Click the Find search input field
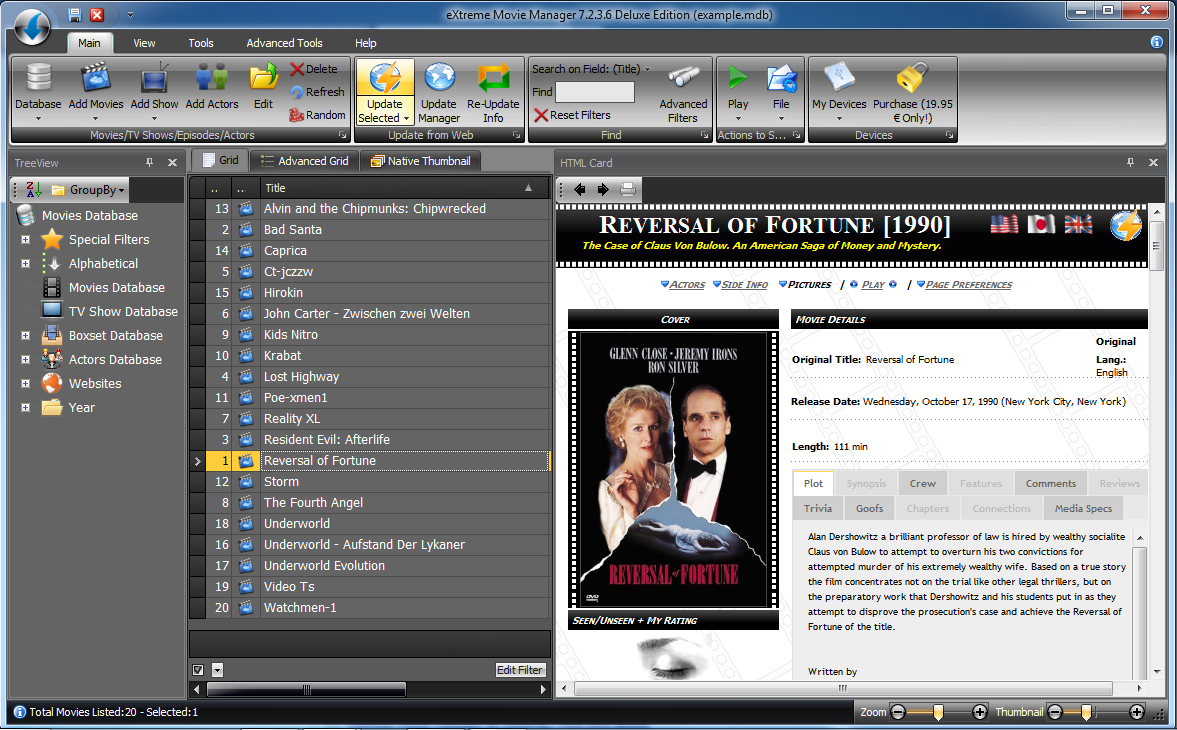Screen dimensions: 1177x730 (595, 92)
